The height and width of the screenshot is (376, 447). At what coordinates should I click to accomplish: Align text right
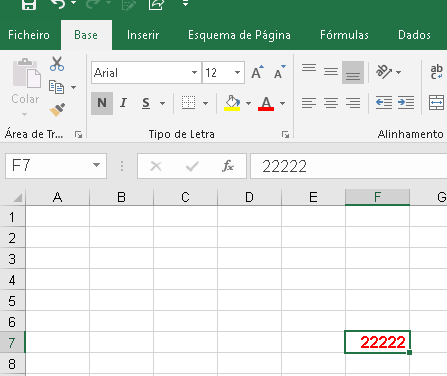[353, 103]
